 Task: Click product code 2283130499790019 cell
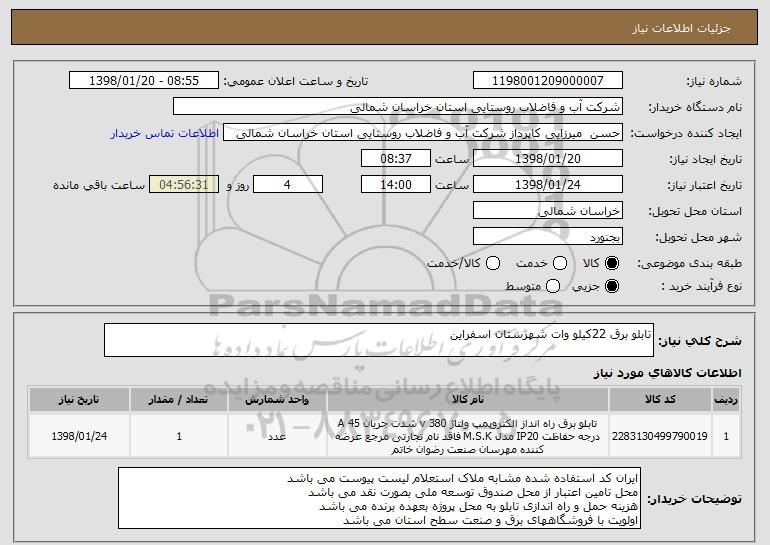click(660, 436)
